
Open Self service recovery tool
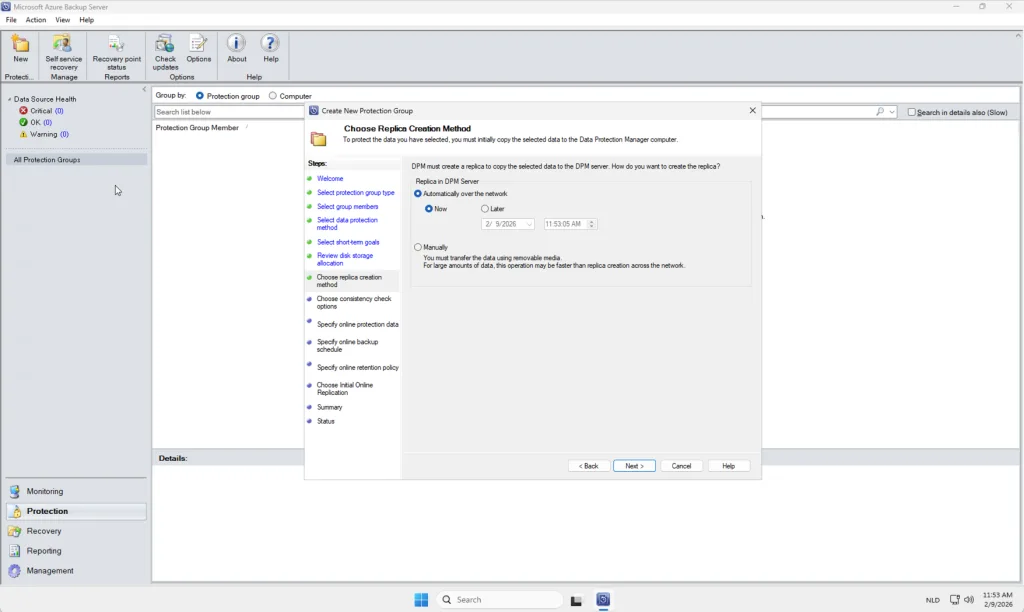(x=63, y=44)
